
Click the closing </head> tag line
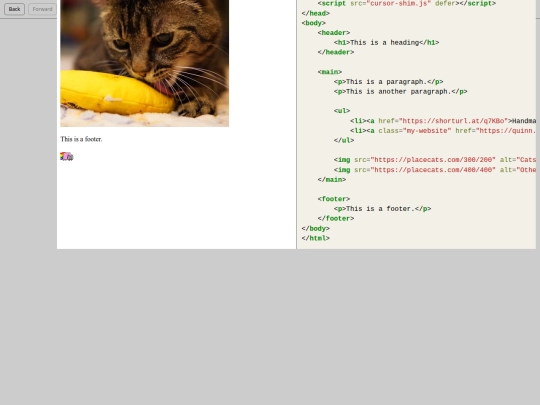pyautogui.click(x=315, y=13)
